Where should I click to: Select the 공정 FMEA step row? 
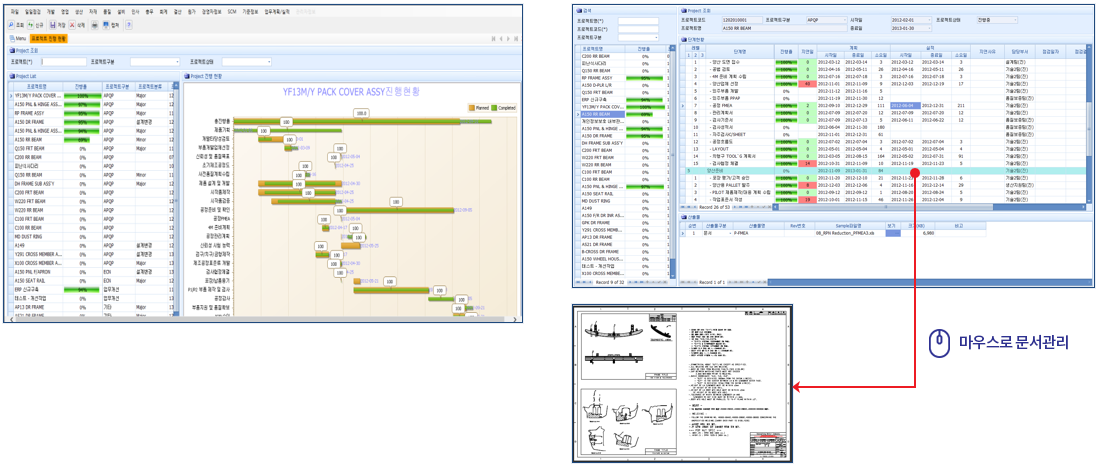click(x=884, y=105)
